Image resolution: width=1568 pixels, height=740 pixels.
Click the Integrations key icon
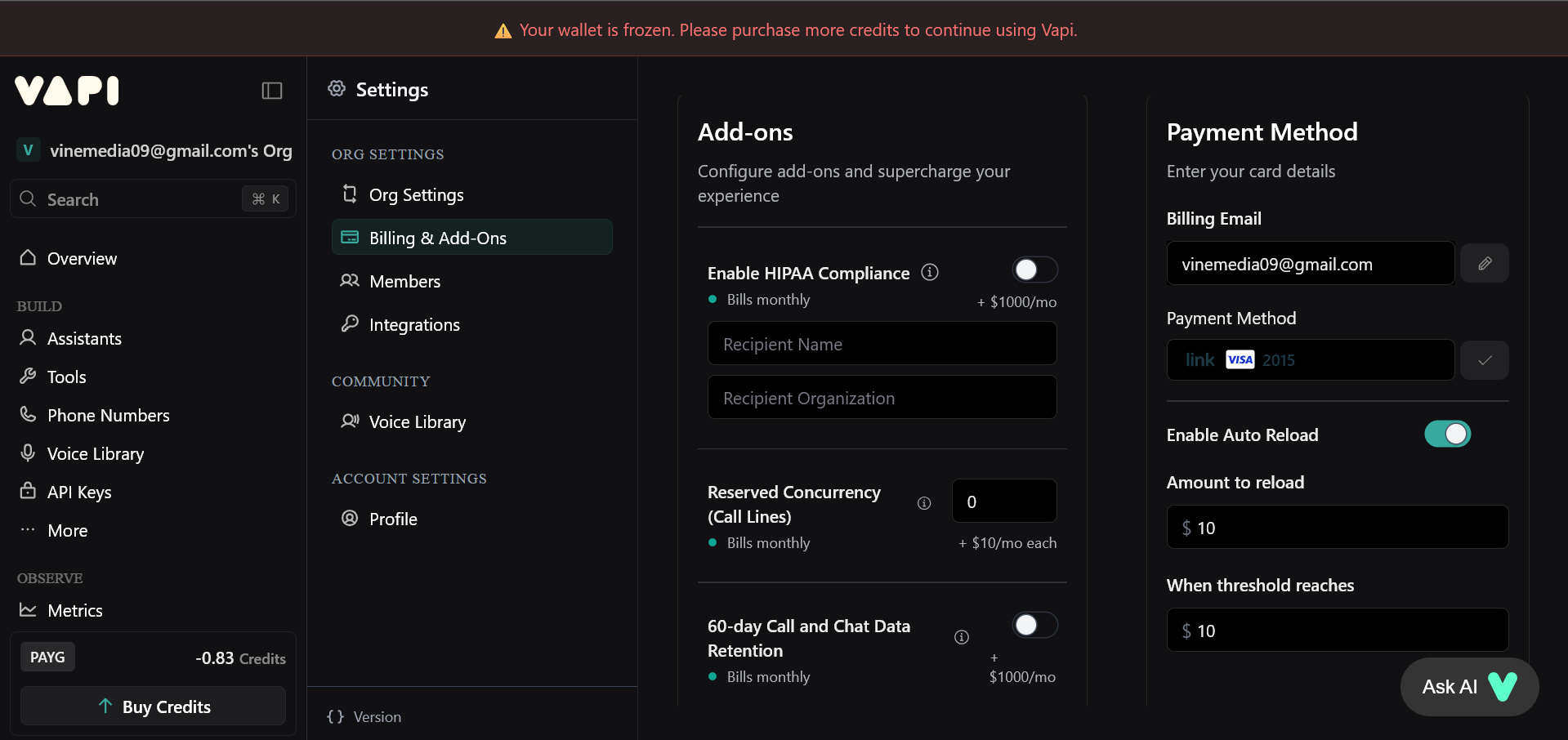[350, 323]
